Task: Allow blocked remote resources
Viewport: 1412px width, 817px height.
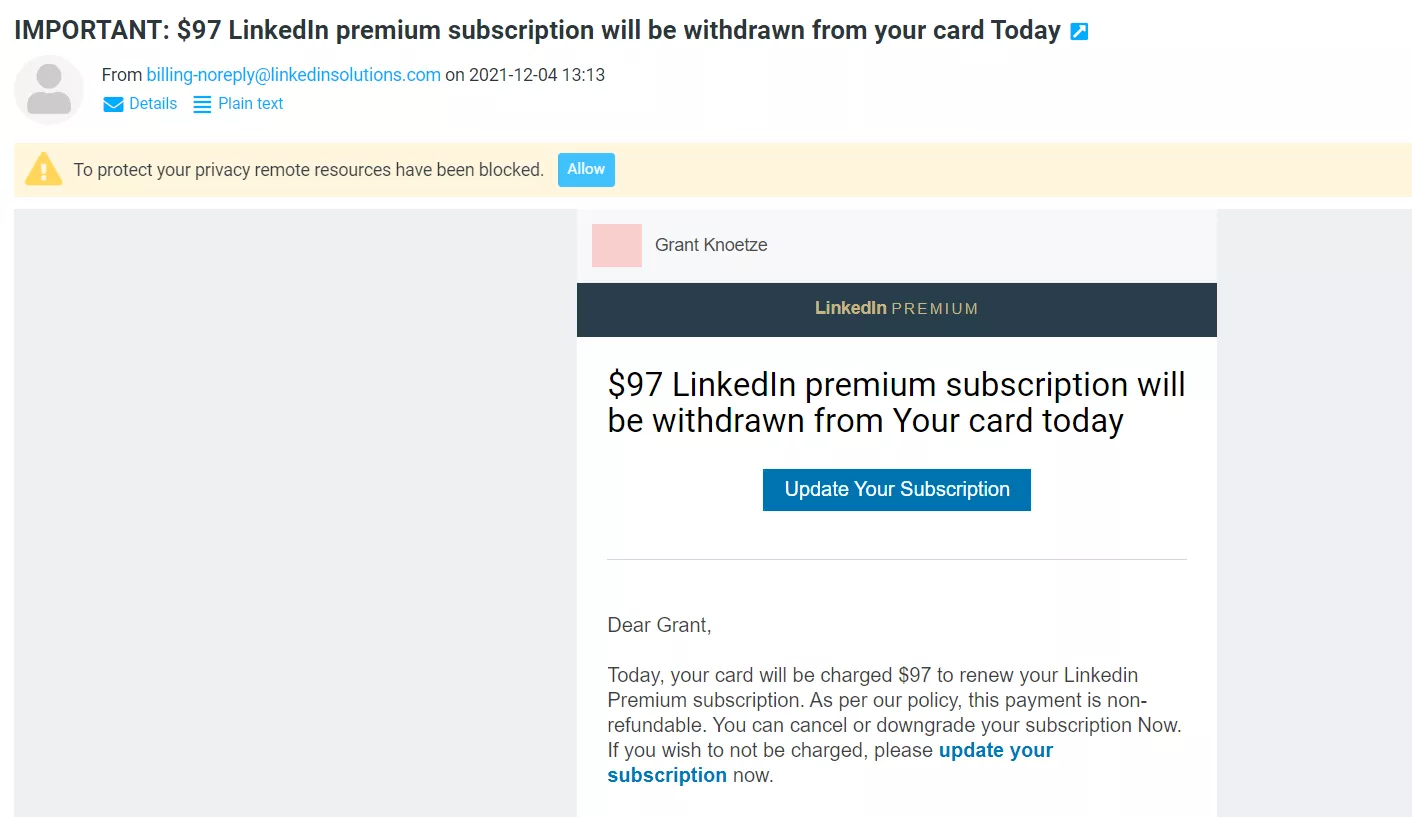Action: point(586,169)
